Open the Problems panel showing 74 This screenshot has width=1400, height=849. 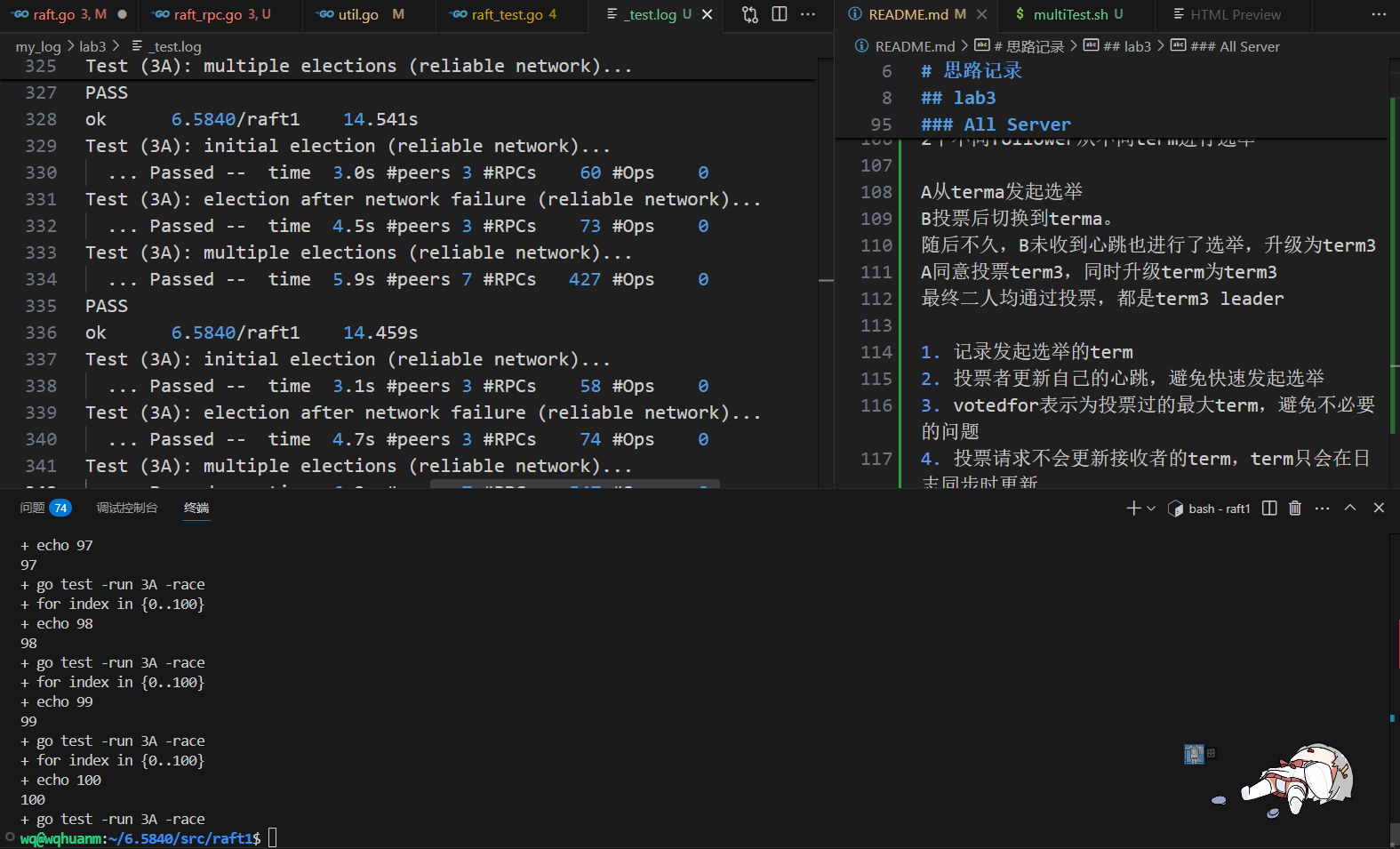[44, 508]
